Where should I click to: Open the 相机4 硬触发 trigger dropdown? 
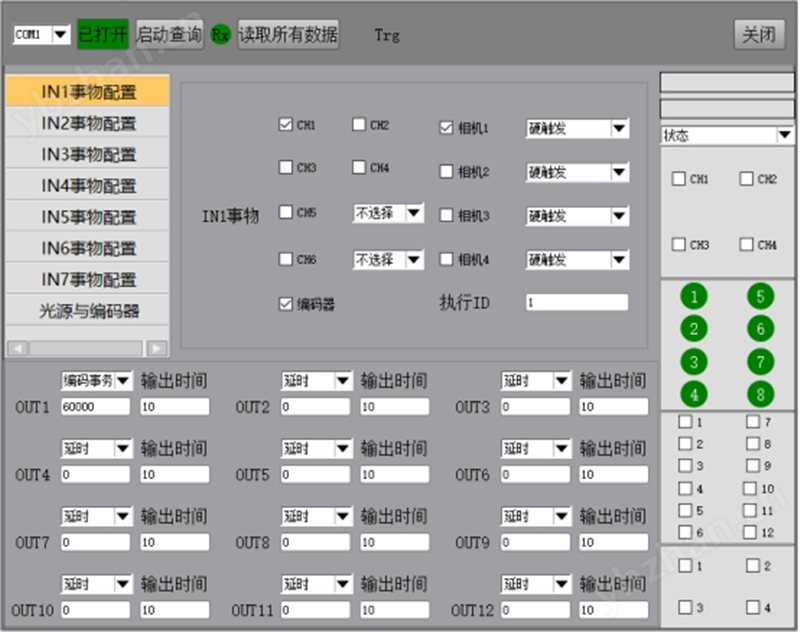pos(619,260)
